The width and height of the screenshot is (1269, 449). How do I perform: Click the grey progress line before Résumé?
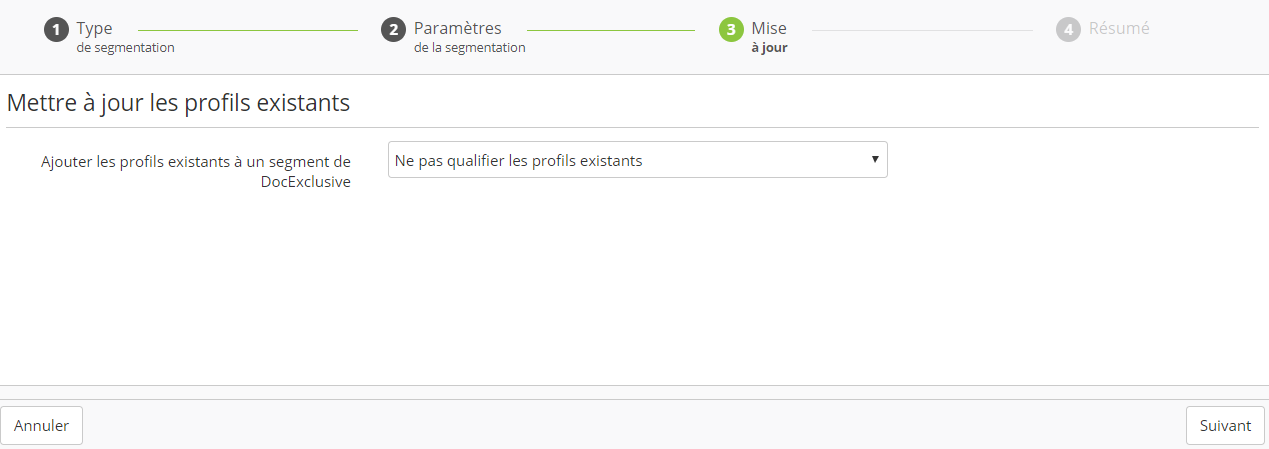pyautogui.click(x=922, y=30)
